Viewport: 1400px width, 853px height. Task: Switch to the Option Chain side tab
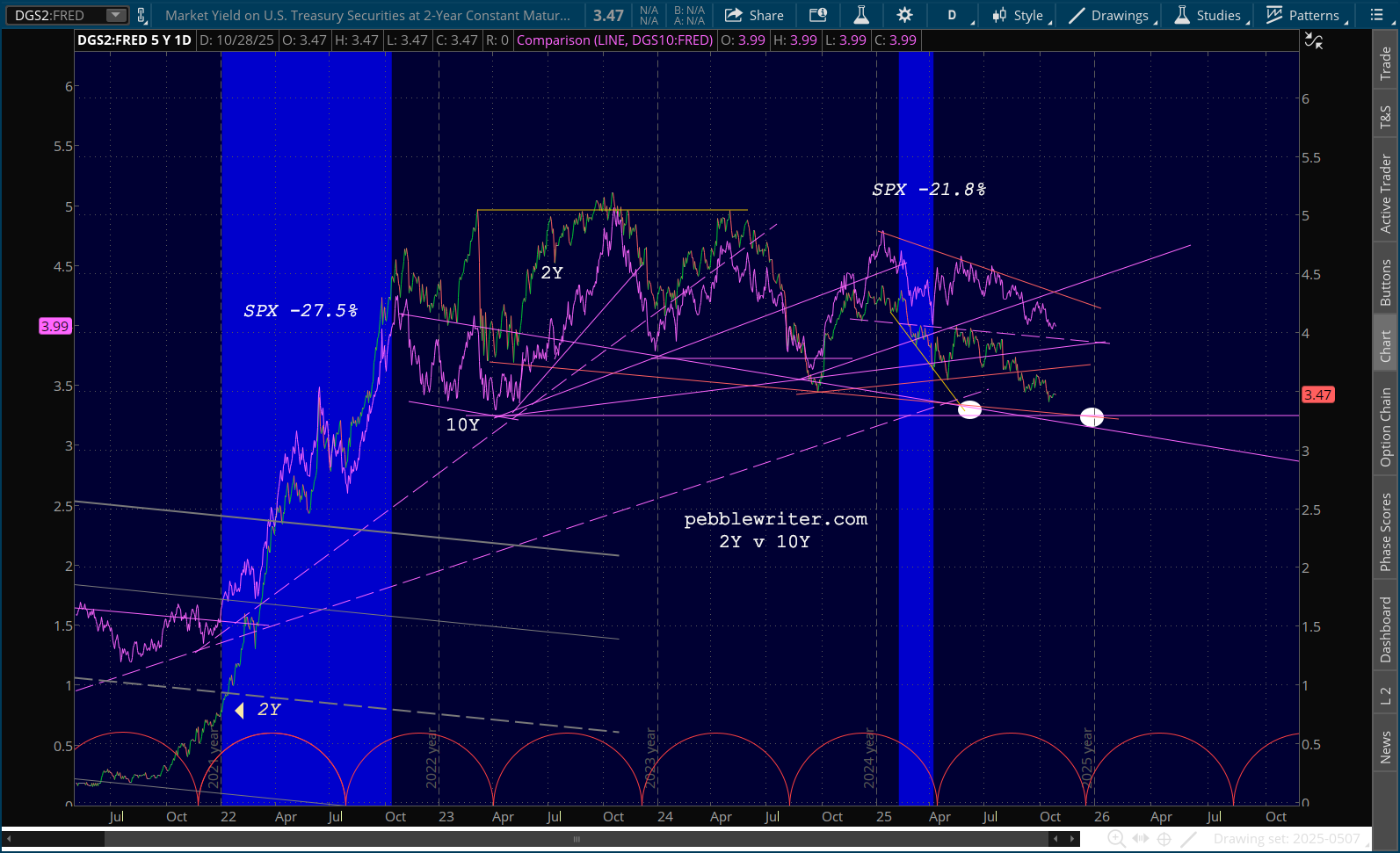pyautogui.click(x=1386, y=427)
